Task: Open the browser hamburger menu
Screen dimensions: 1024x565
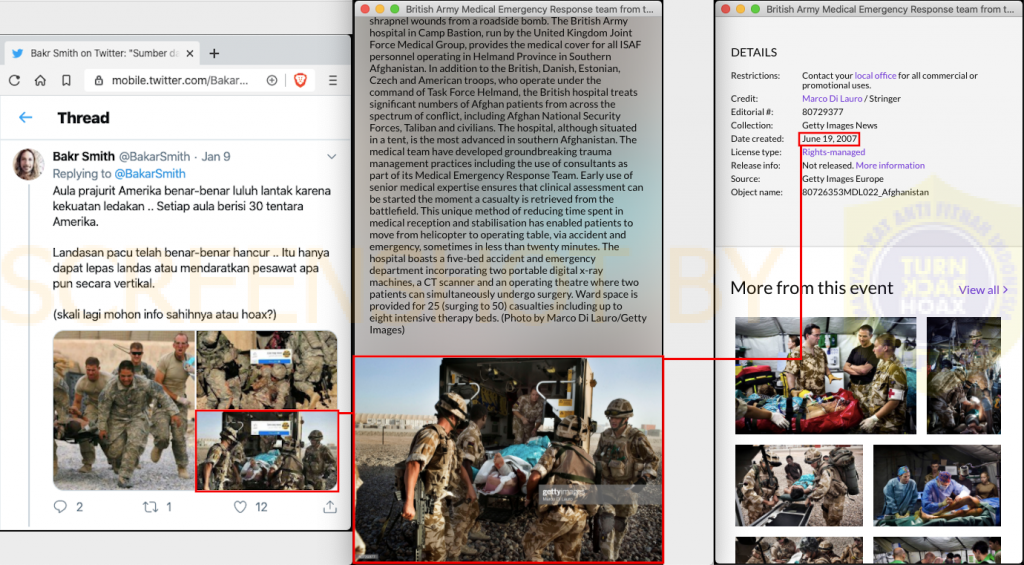Action: click(x=333, y=80)
